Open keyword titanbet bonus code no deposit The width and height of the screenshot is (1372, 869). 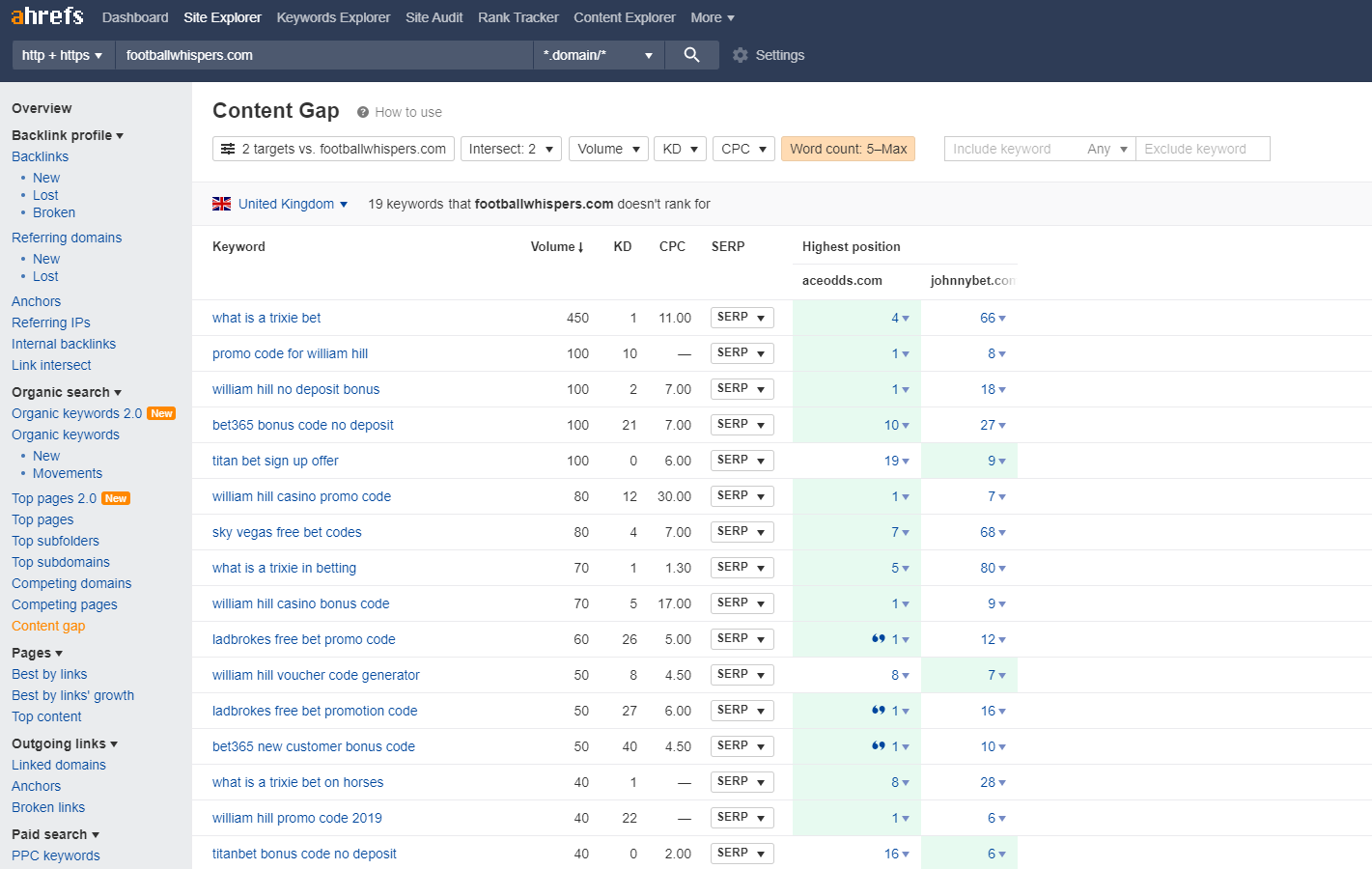coord(304,854)
